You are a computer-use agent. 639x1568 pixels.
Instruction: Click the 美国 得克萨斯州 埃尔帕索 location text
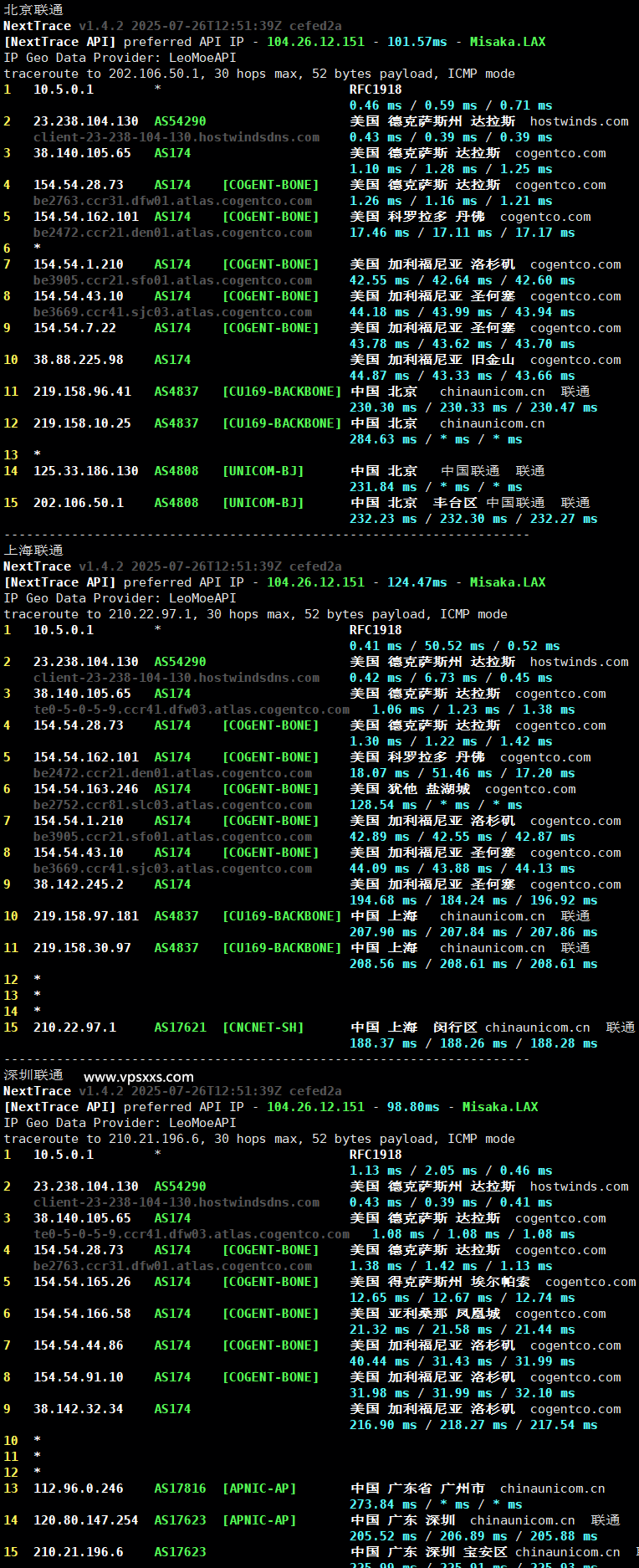point(440,1282)
